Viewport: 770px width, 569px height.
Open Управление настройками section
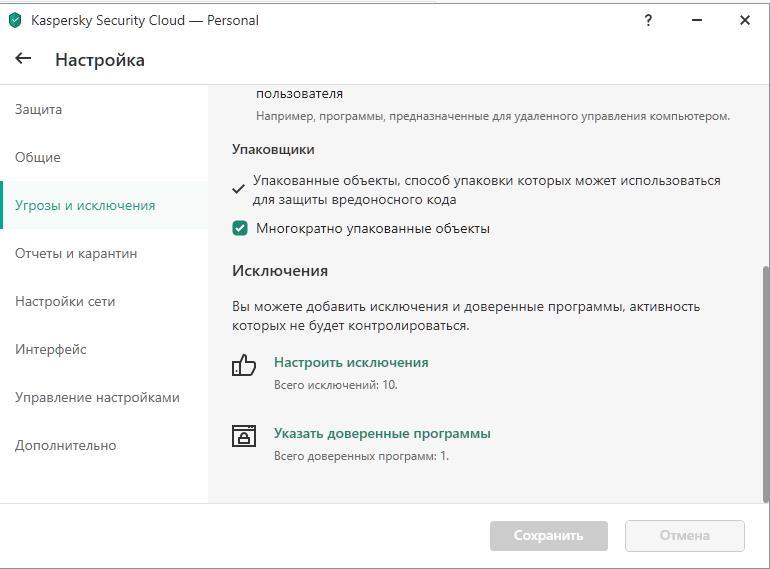[x=97, y=397]
